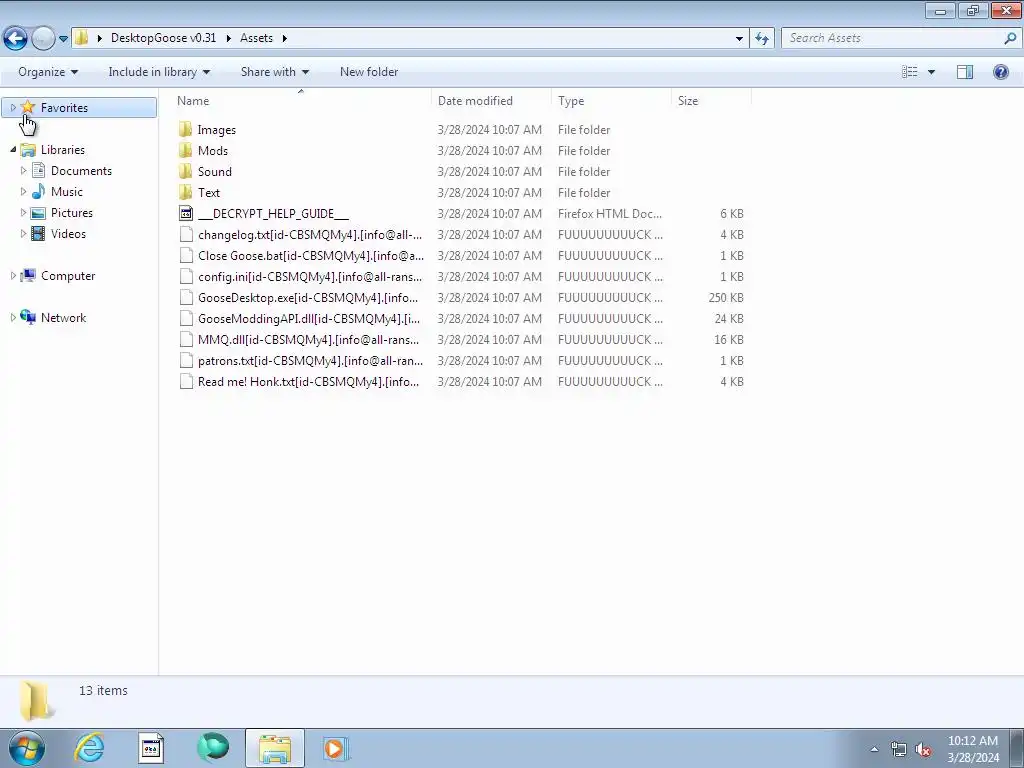Open Include in library menu
This screenshot has height=768, width=1024.
pos(159,72)
